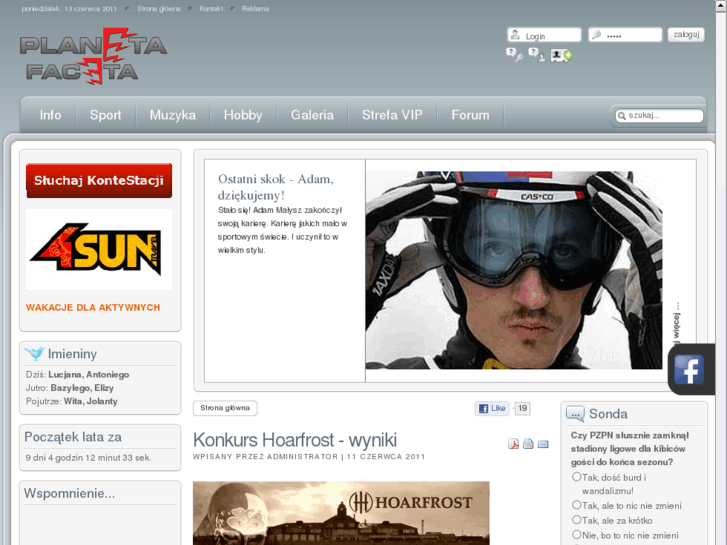Click the forgot username icon
The height and width of the screenshot is (545, 727).
pyautogui.click(x=536, y=55)
